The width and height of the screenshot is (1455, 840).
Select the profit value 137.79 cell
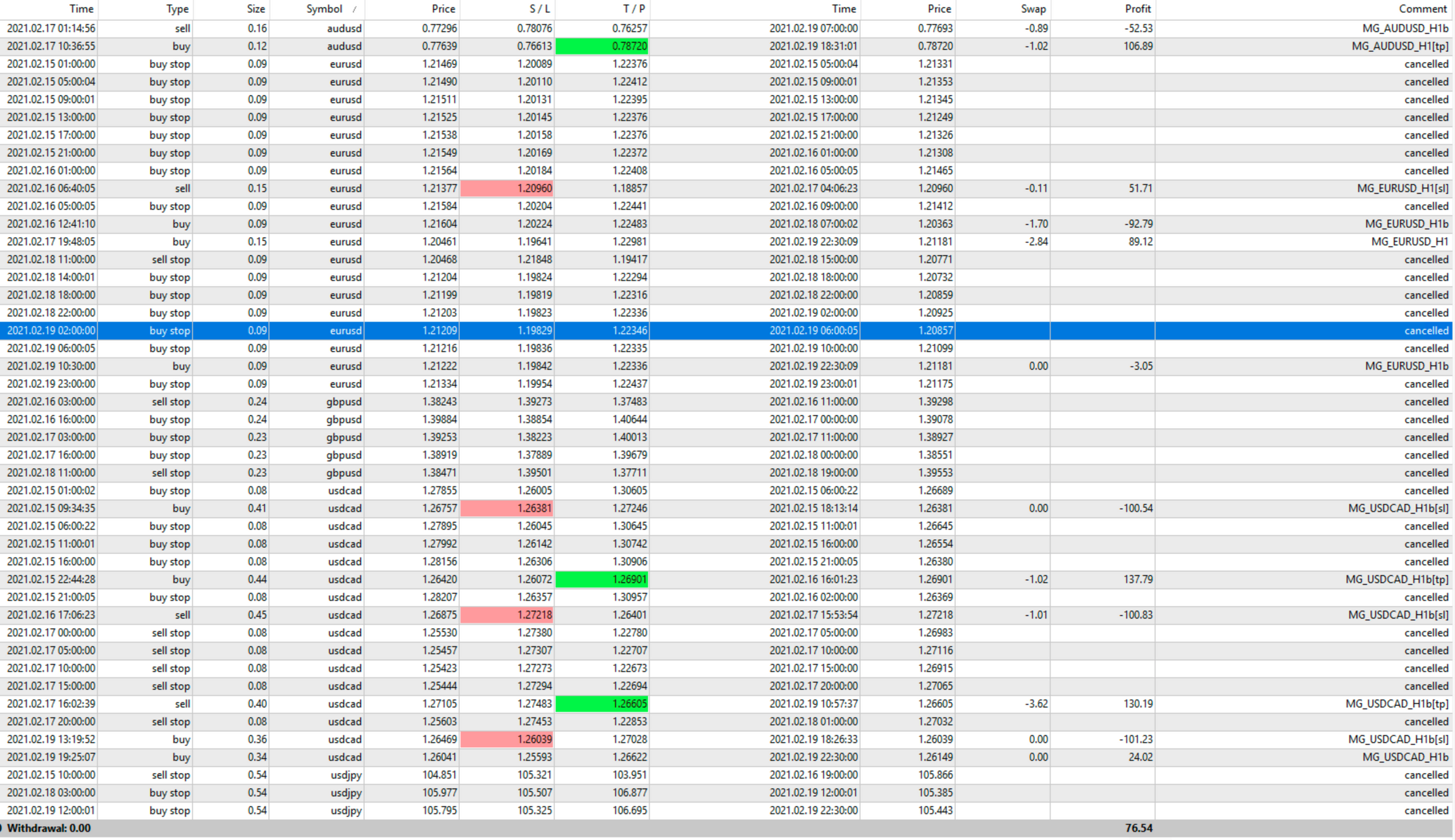click(x=1137, y=579)
